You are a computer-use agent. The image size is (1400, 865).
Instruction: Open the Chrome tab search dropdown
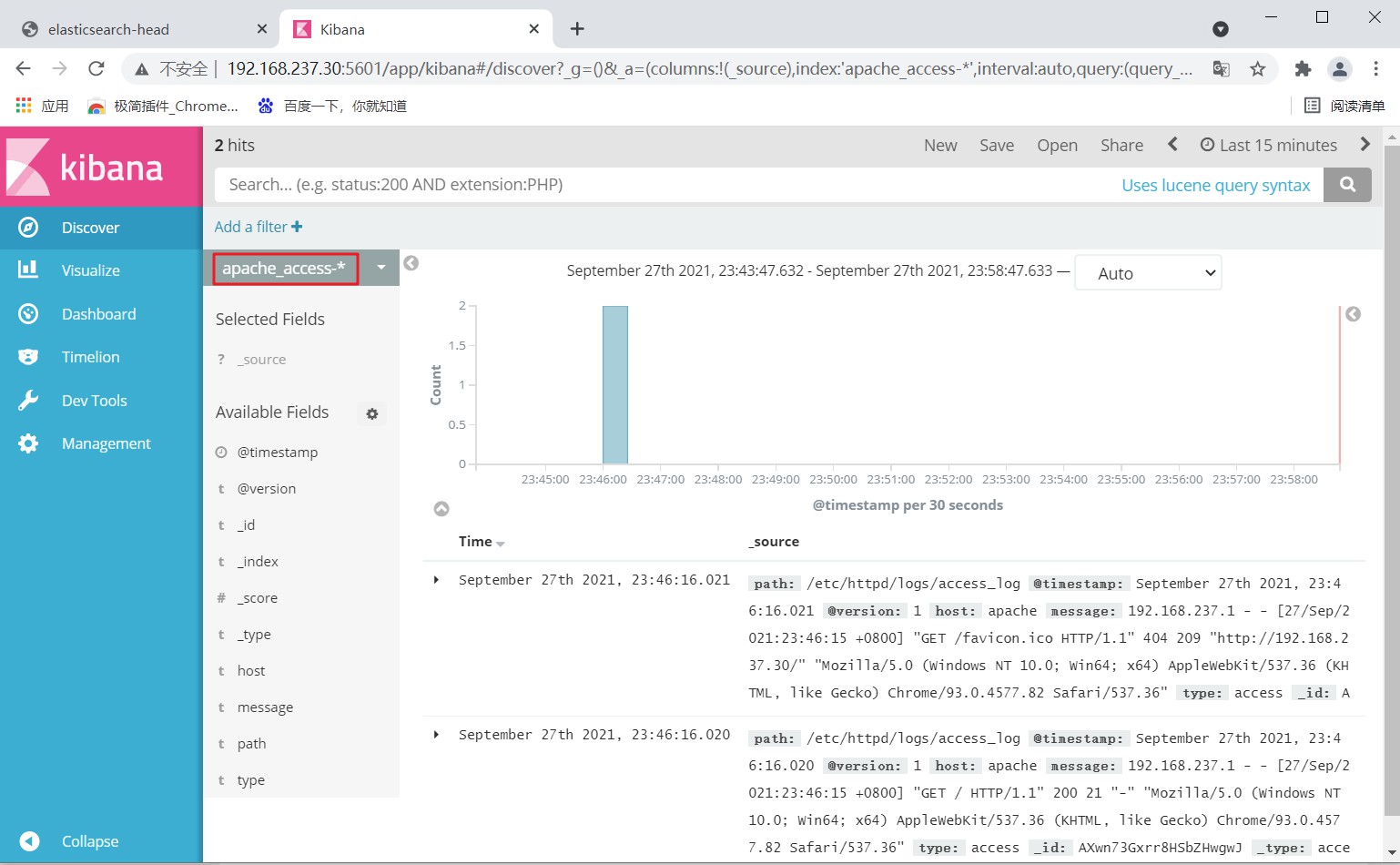pyautogui.click(x=1221, y=29)
